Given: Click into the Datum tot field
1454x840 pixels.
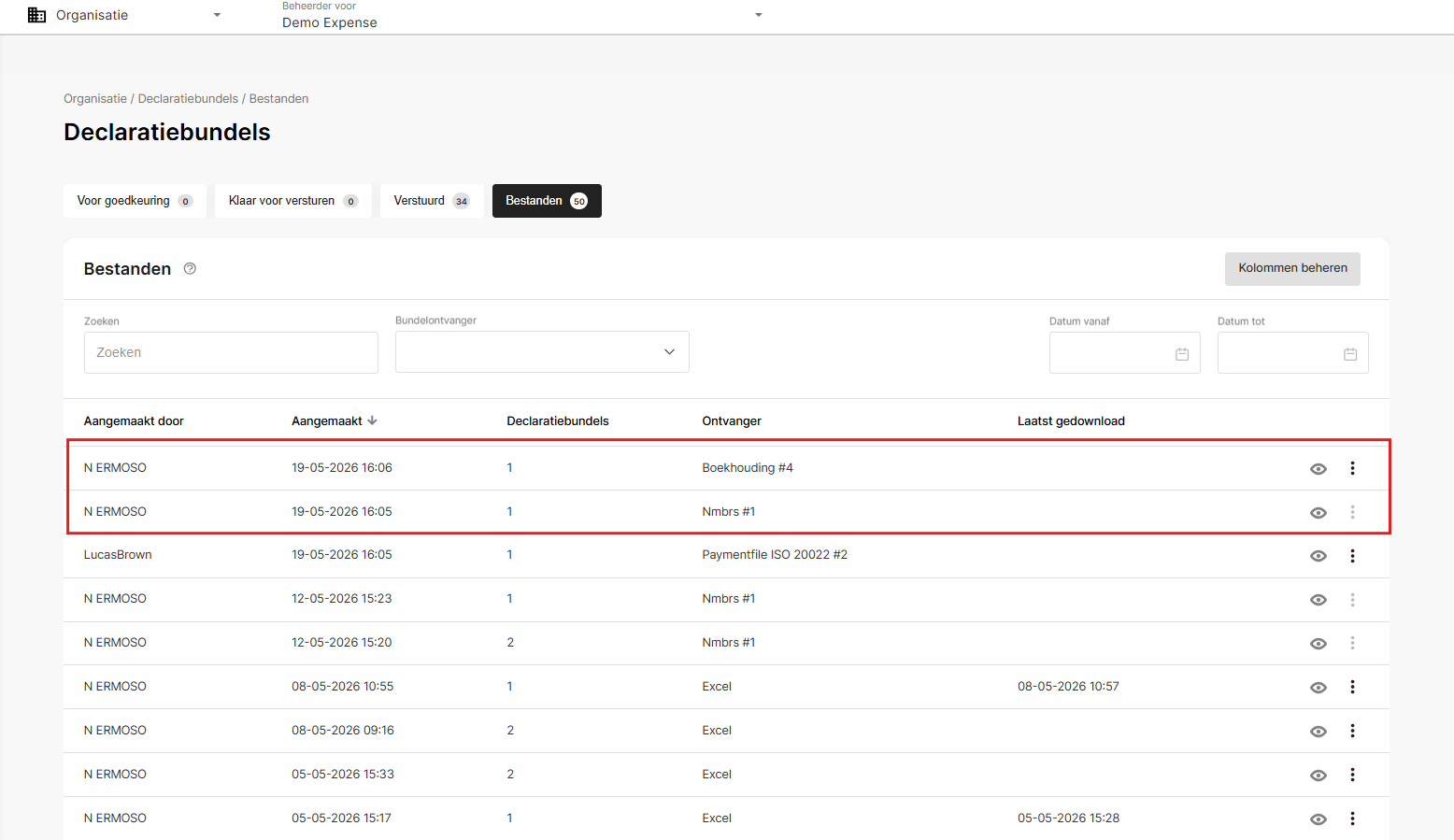Looking at the screenshot, I should click(1292, 352).
